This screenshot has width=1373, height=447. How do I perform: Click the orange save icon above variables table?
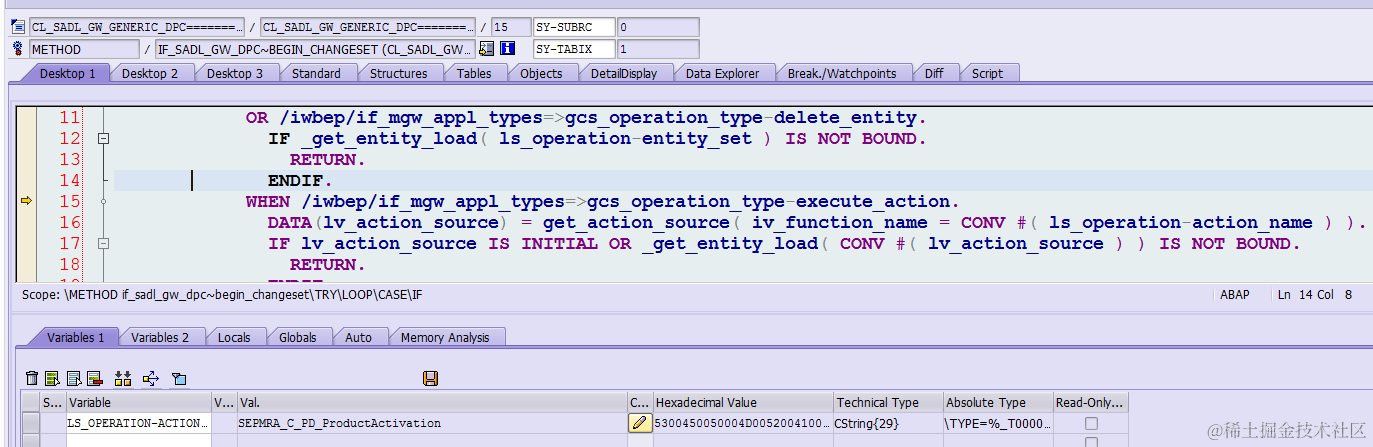pyautogui.click(x=431, y=378)
